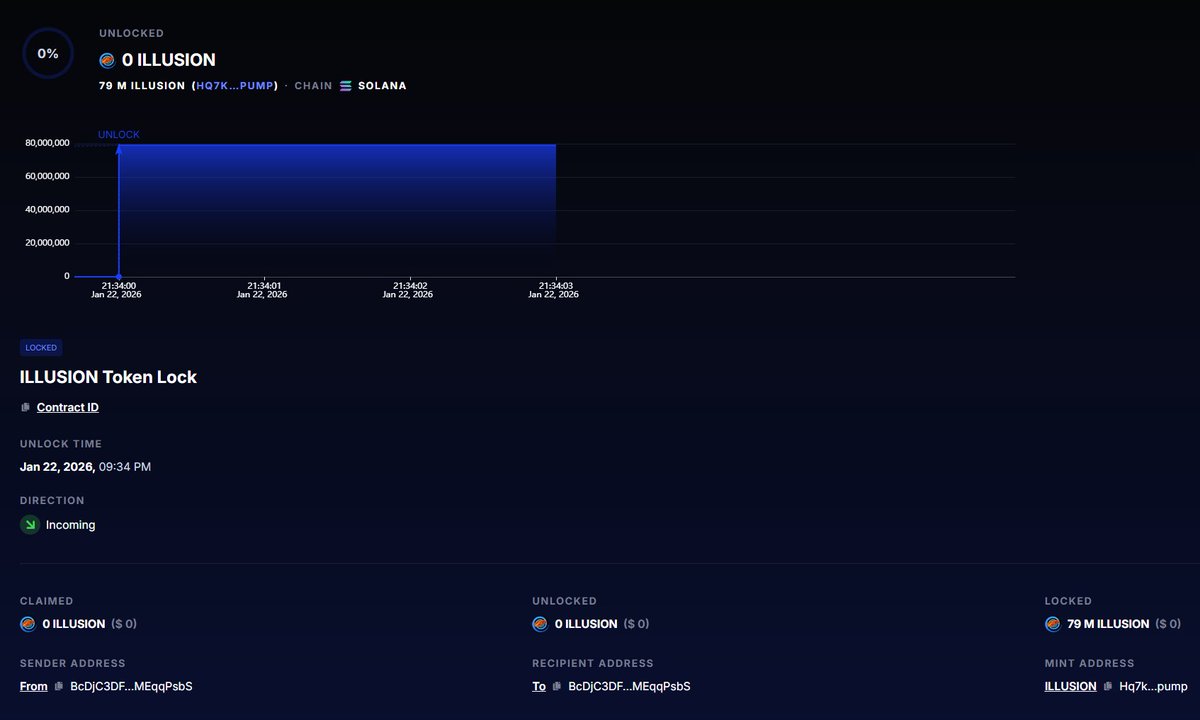Viewport: 1200px width, 720px height.
Task: Click the 80,000,000 y-axis label
Action: (47, 144)
